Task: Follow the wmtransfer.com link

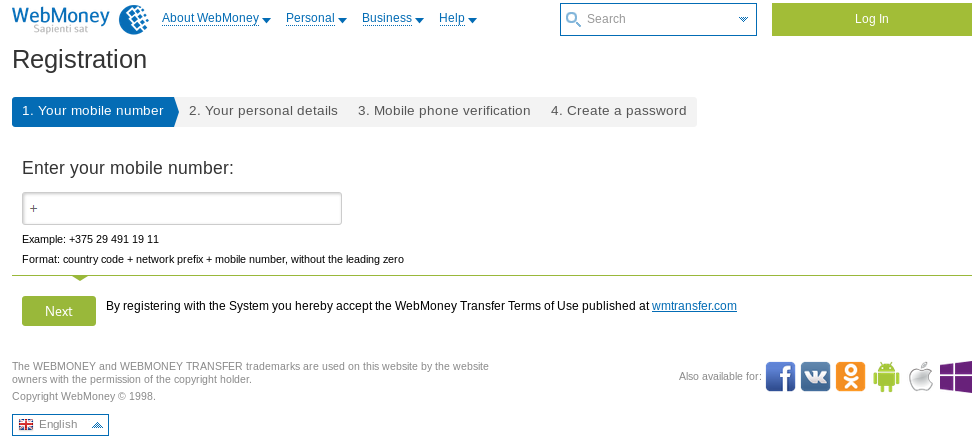Action: coord(694,306)
